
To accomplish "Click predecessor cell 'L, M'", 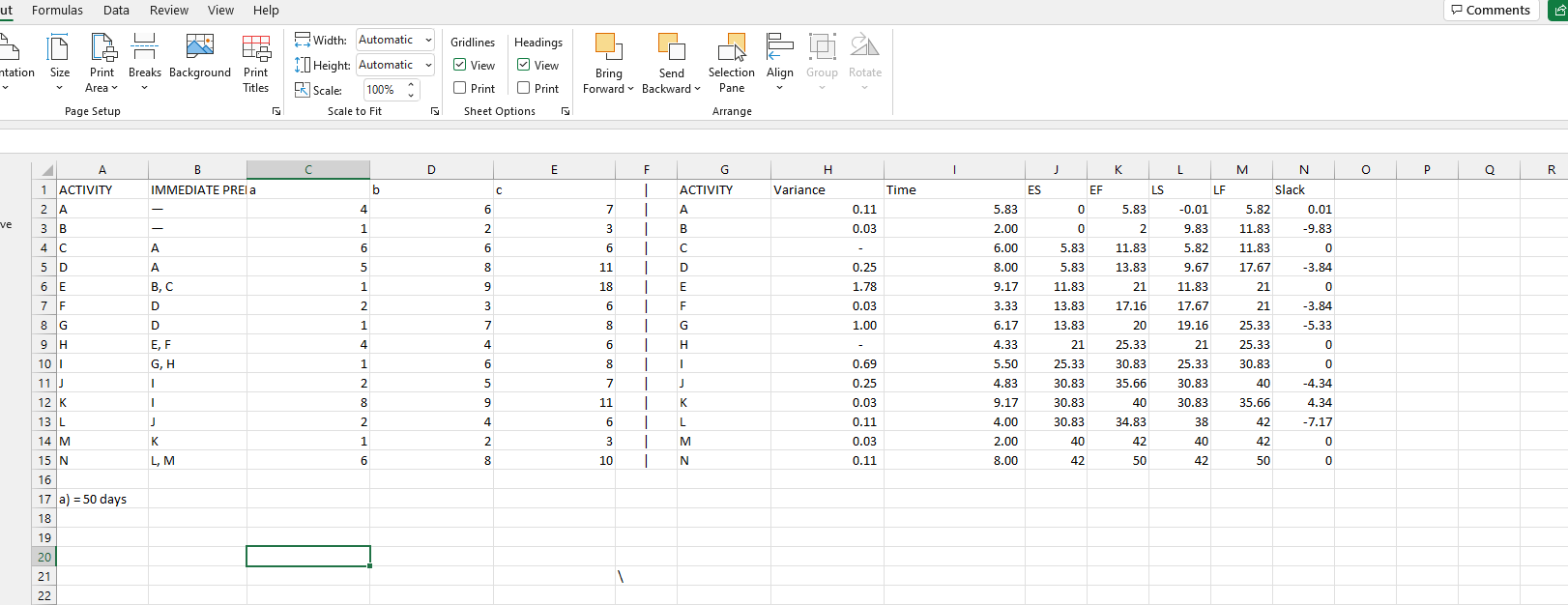I will (x=197, y=460).
